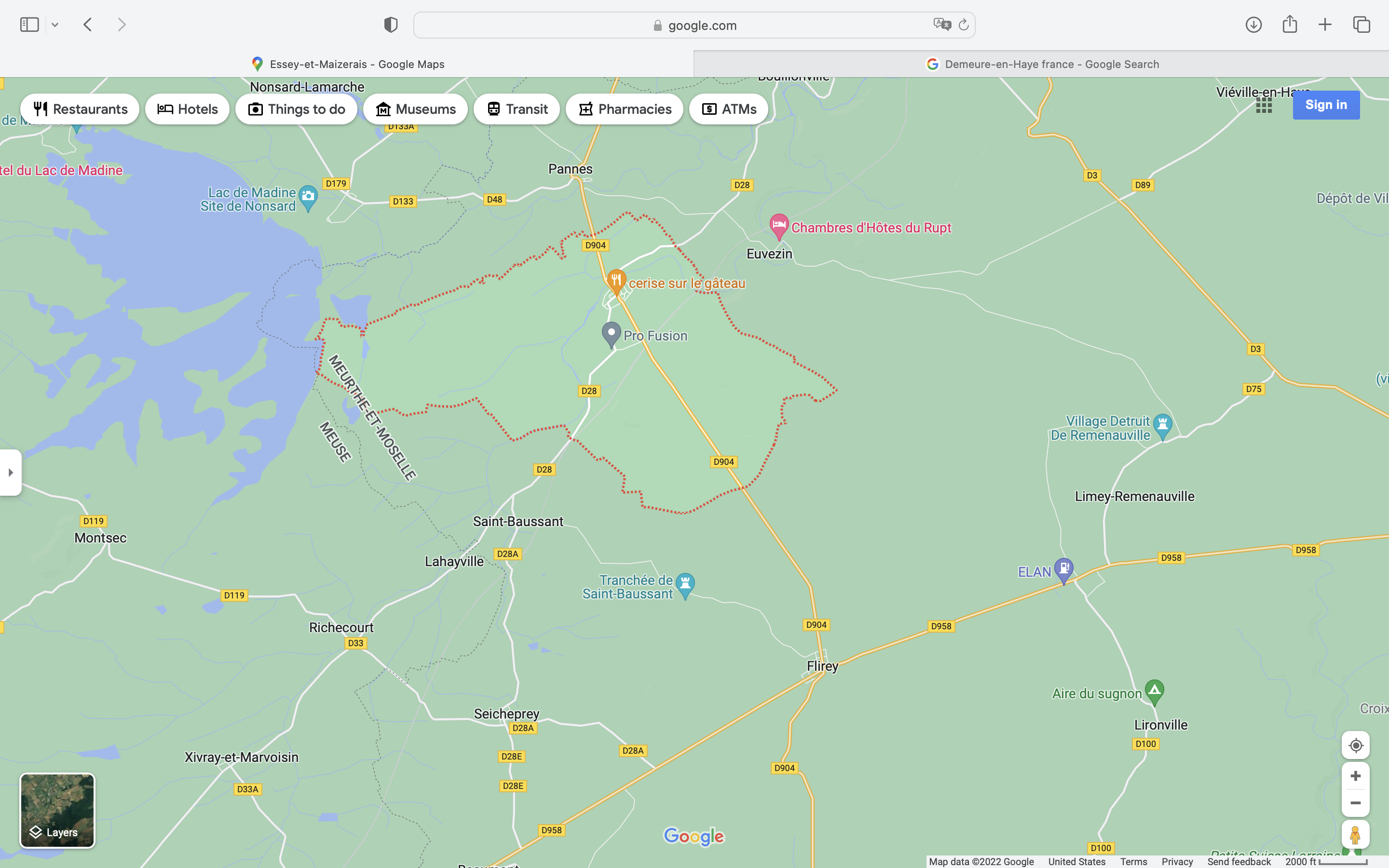The width and height of the screenshot is (1389, 868).
Task: Click the zoom out minus button
Action: (x=1355, y=803)
